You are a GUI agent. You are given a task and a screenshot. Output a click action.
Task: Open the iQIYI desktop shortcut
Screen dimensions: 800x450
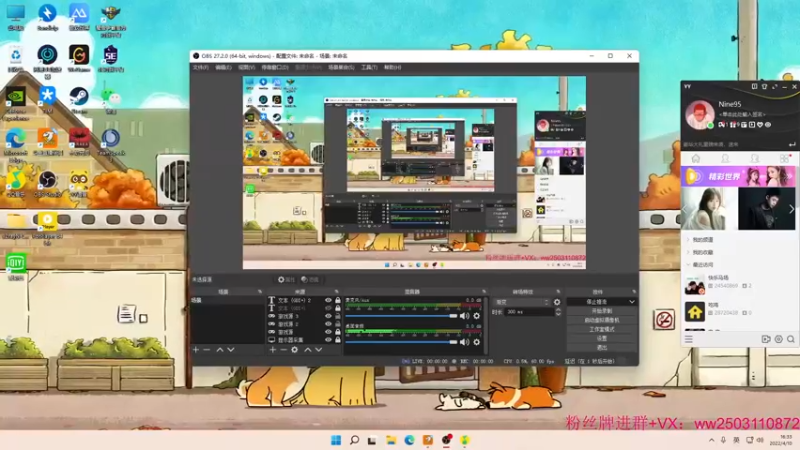click(15, 266)
